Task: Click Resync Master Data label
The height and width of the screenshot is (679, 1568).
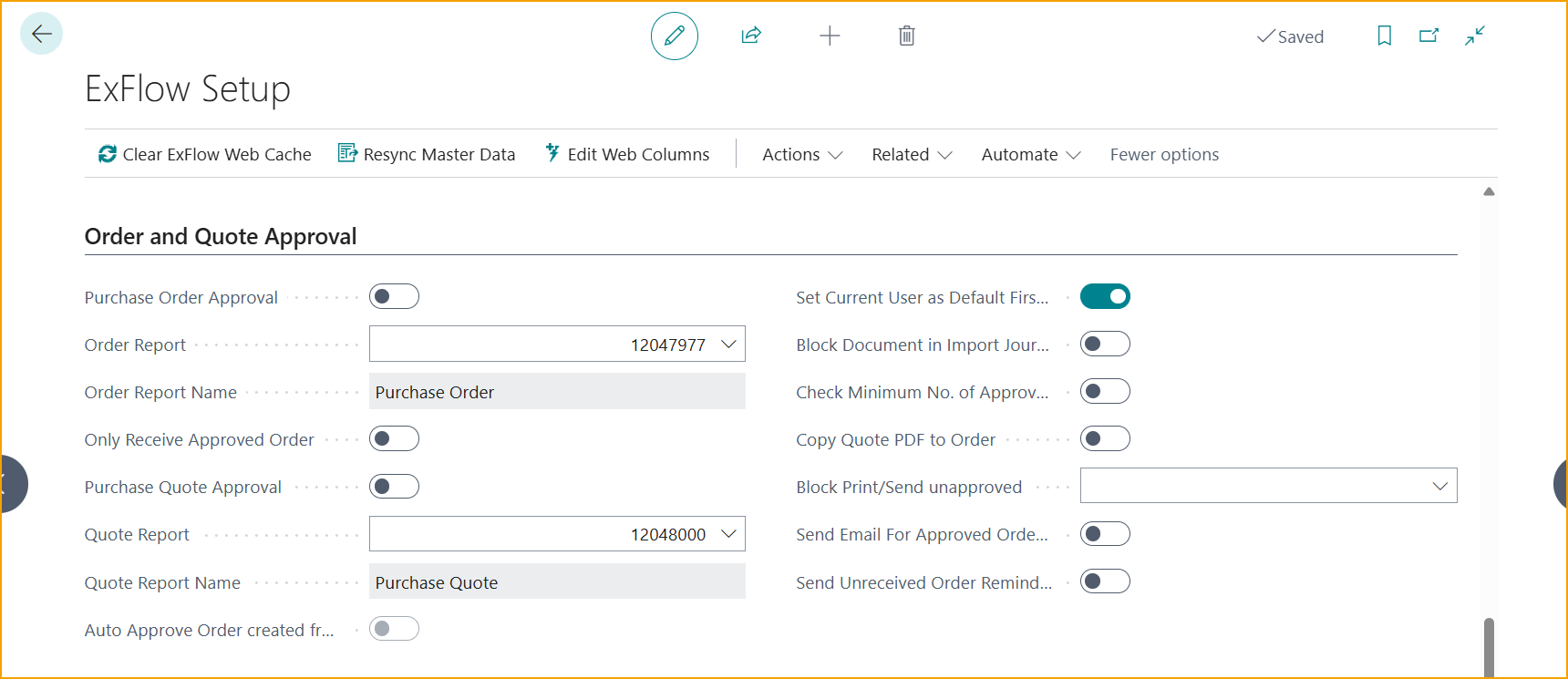Action: [x=439, y=154]
